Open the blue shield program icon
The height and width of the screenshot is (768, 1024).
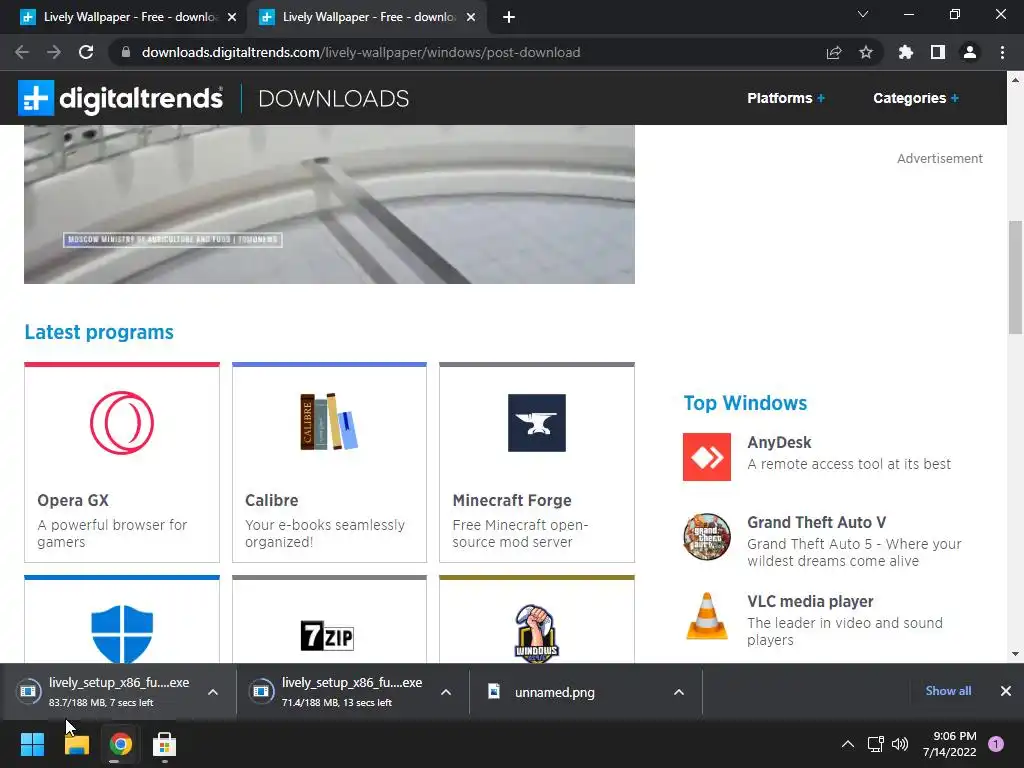122,633
